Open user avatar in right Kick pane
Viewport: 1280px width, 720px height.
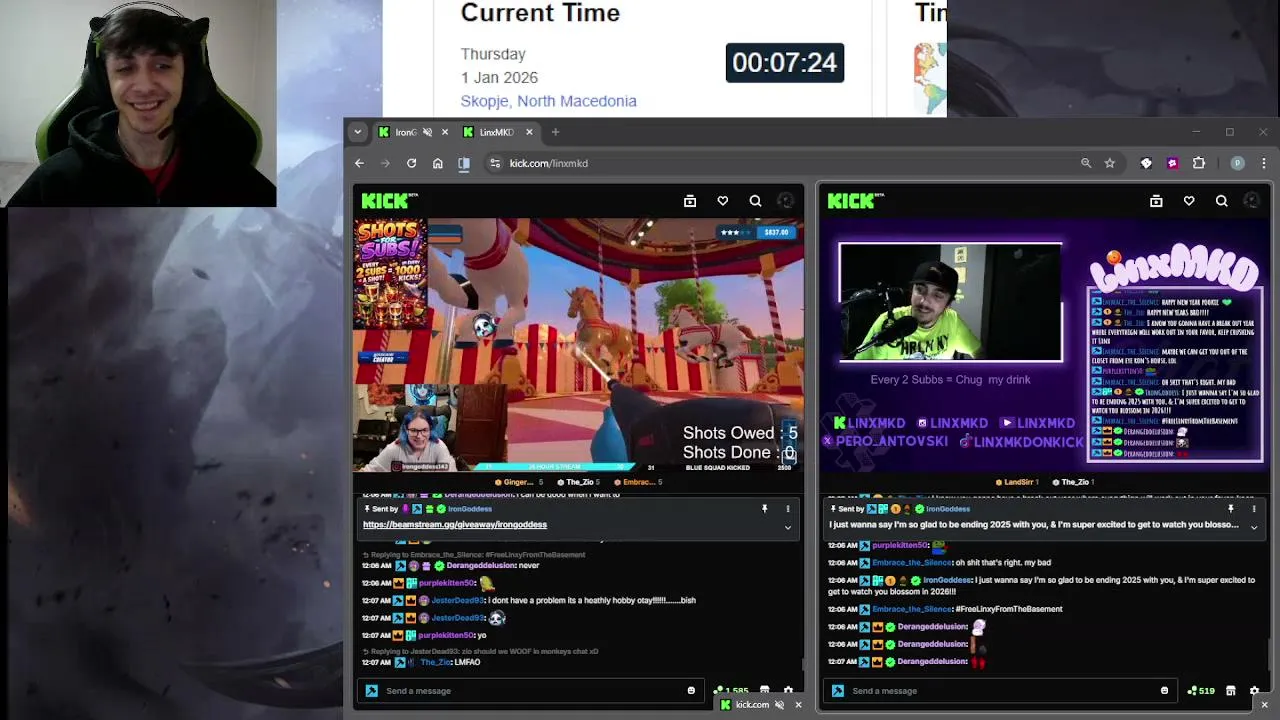pos(1252,201)
